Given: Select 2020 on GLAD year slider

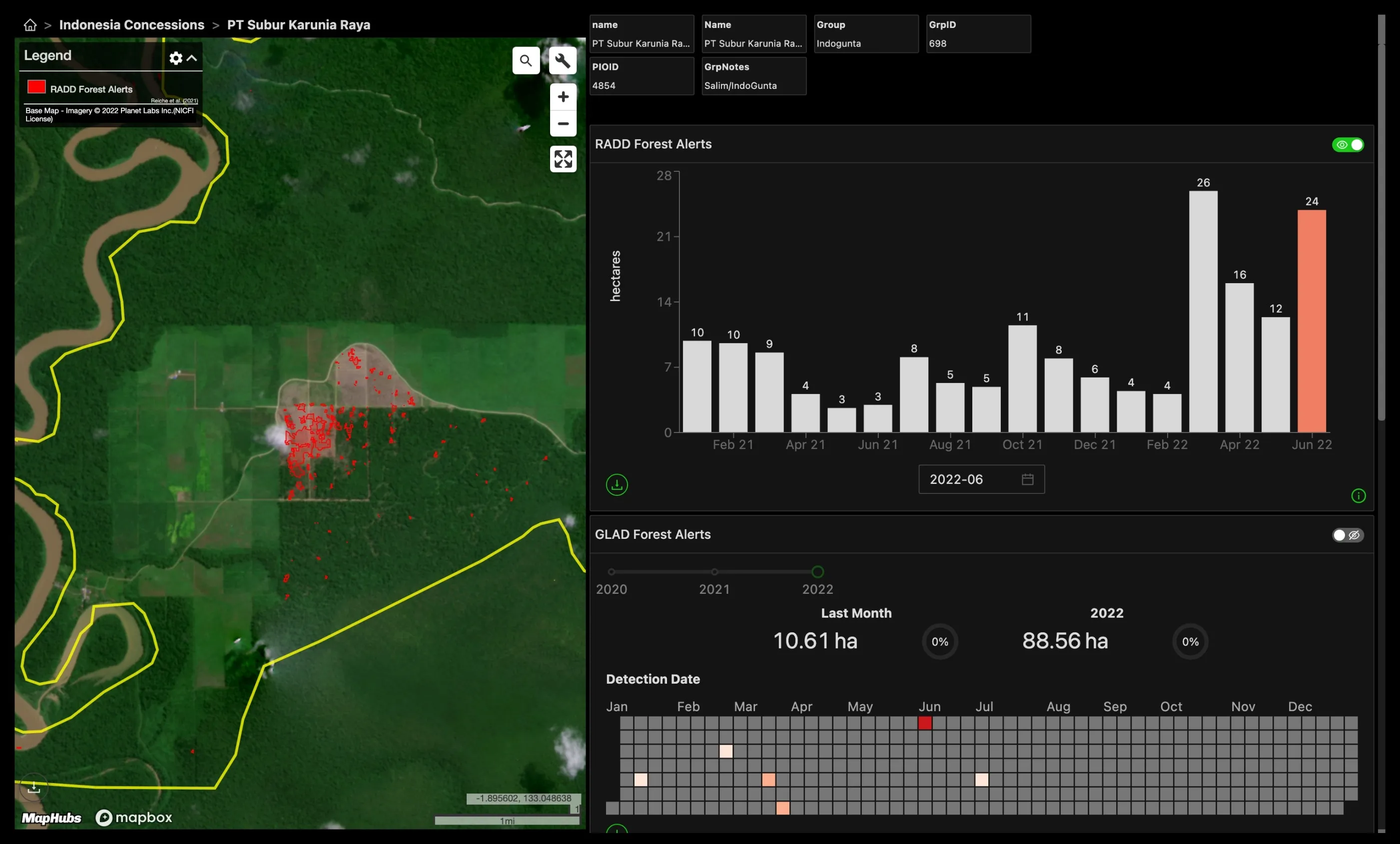Looking at the screenshot, I should tap(612, 572).
